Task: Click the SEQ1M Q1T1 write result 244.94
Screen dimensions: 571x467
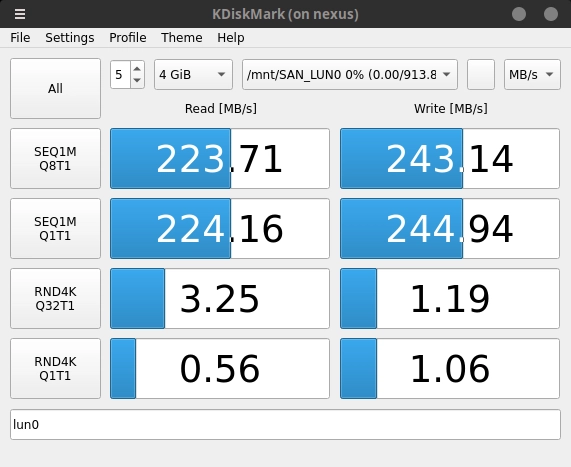Action: [450, 228]
